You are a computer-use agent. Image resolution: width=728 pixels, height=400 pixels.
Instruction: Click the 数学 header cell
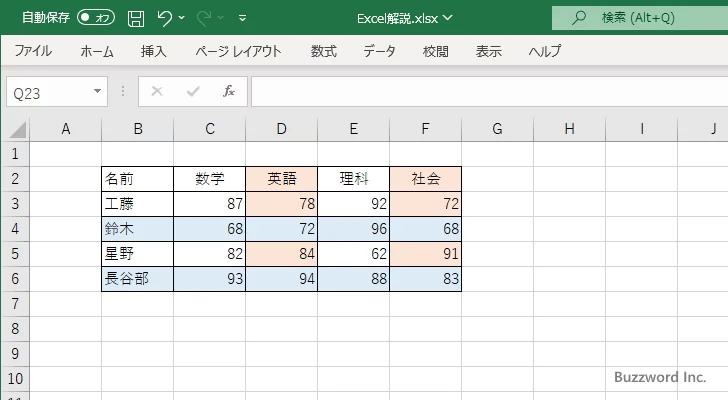(209, 179)
